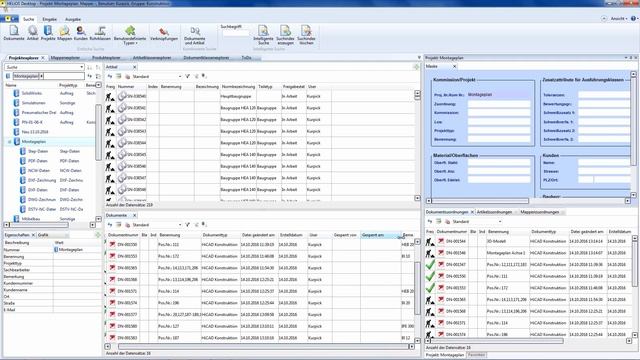Click the project tree vertical scrollbar

tap(98, 132)
